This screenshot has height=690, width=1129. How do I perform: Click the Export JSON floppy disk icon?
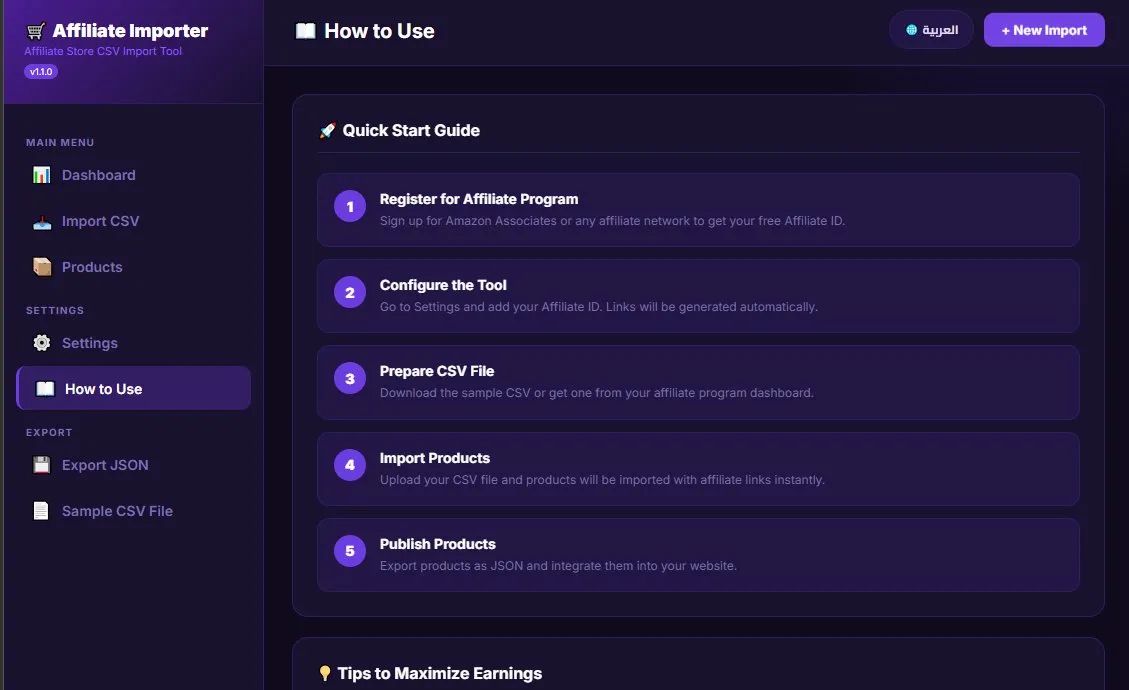pyautogui.click(x=41, y=465)
